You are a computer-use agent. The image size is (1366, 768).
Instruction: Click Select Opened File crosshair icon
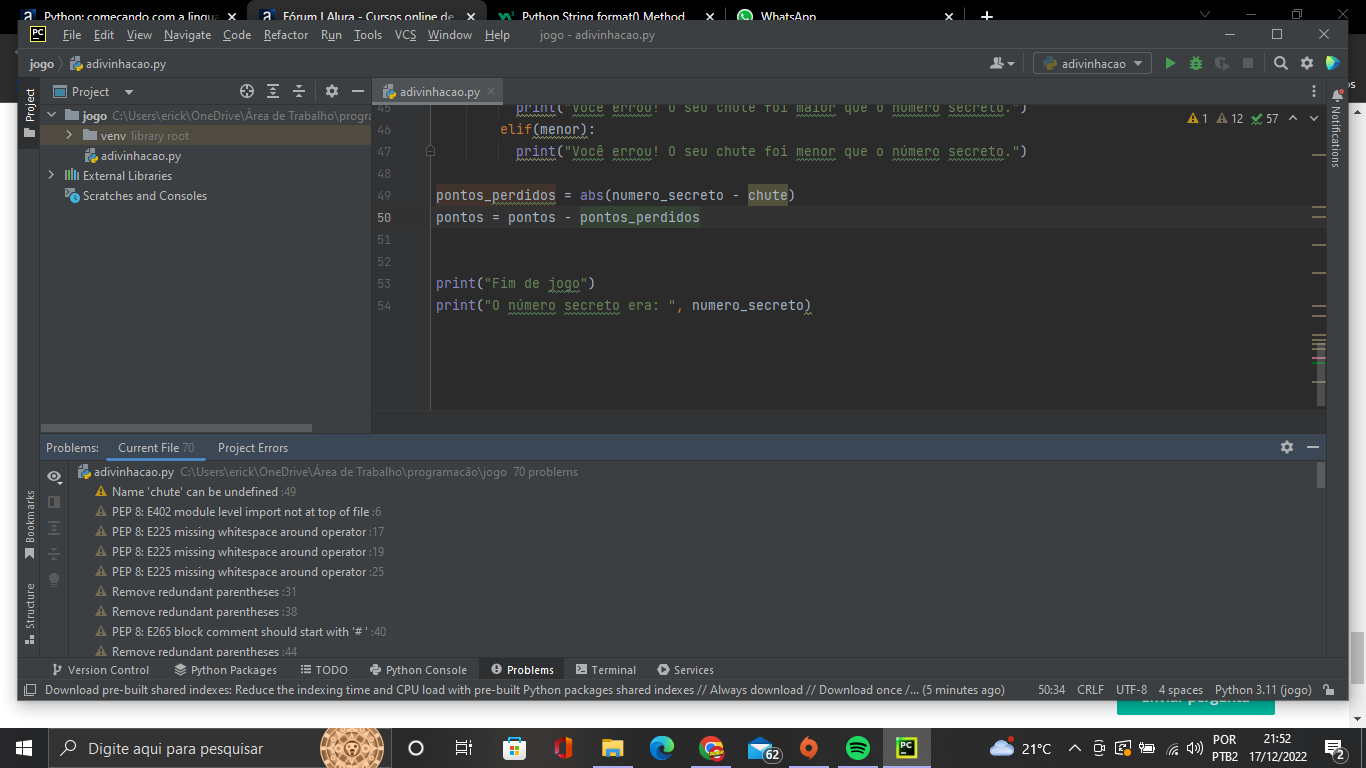(247, 91)
